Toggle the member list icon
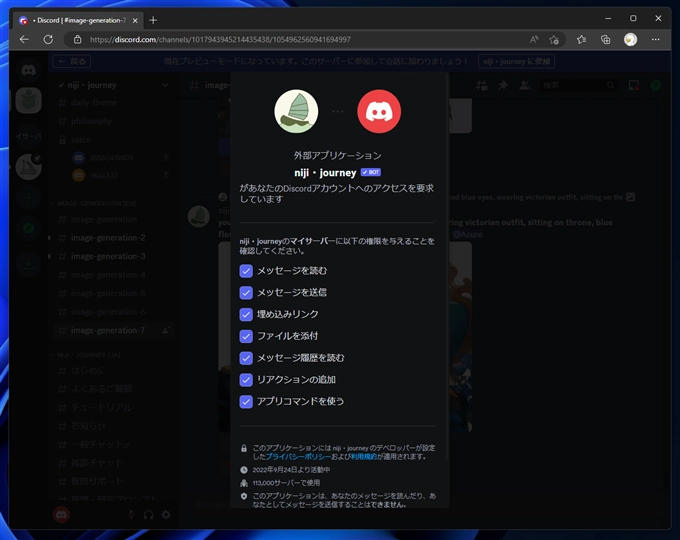The width and height of the screenshot is (680, 540). (524, 85)
